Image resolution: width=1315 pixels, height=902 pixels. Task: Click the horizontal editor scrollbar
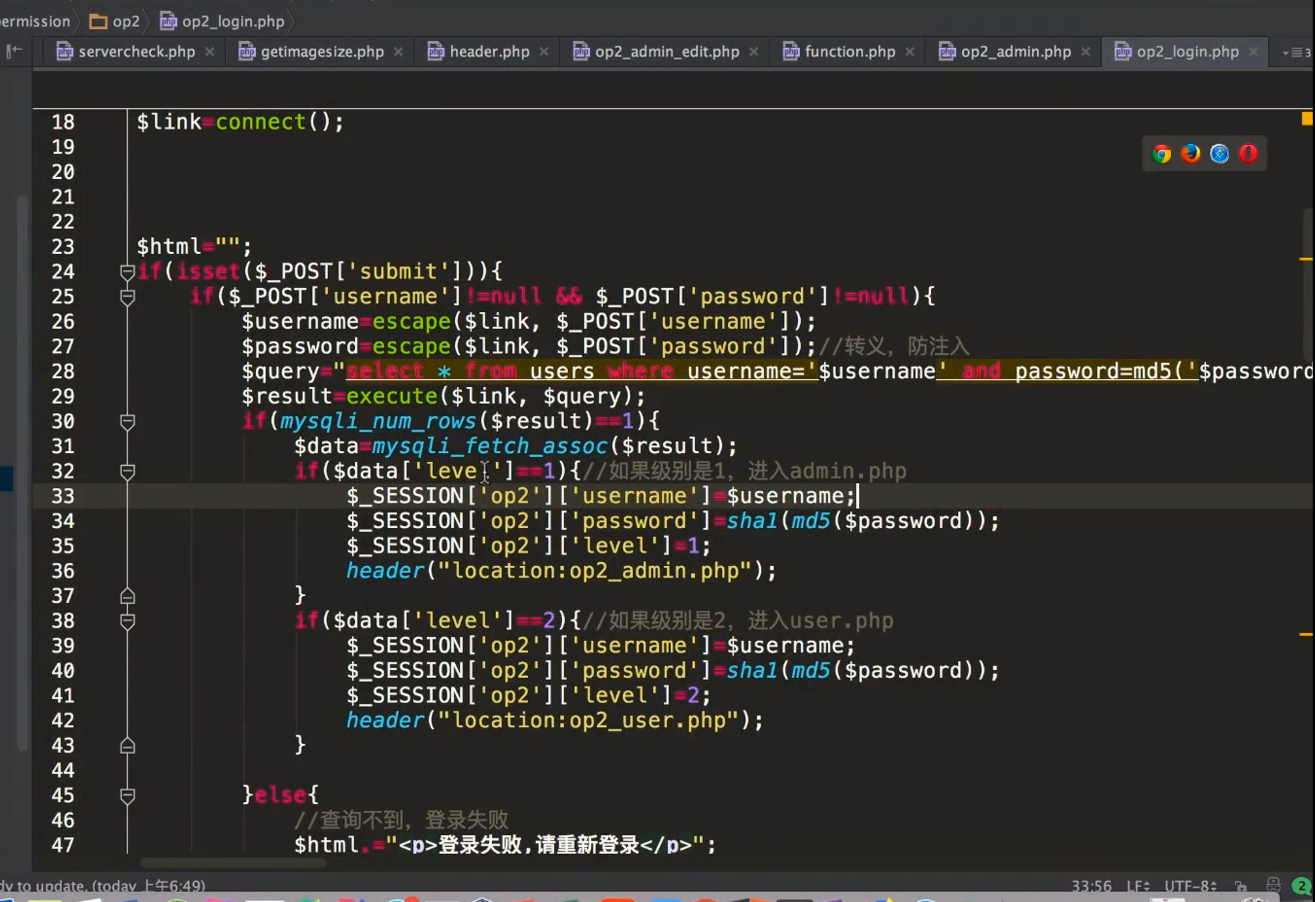click(x=232, y=862)
